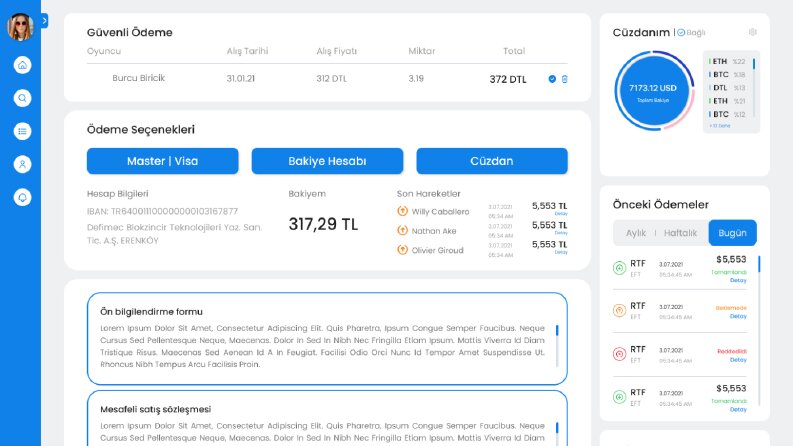Click the Reddedildi status label

coord(732,351)
